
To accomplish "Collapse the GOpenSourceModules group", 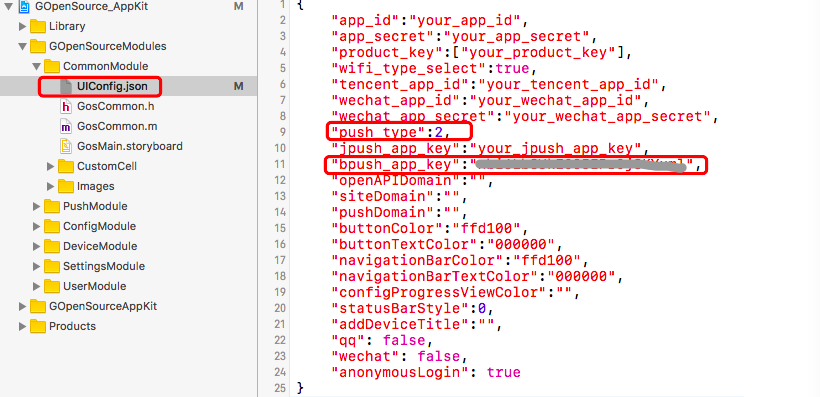I will (22, 47).
